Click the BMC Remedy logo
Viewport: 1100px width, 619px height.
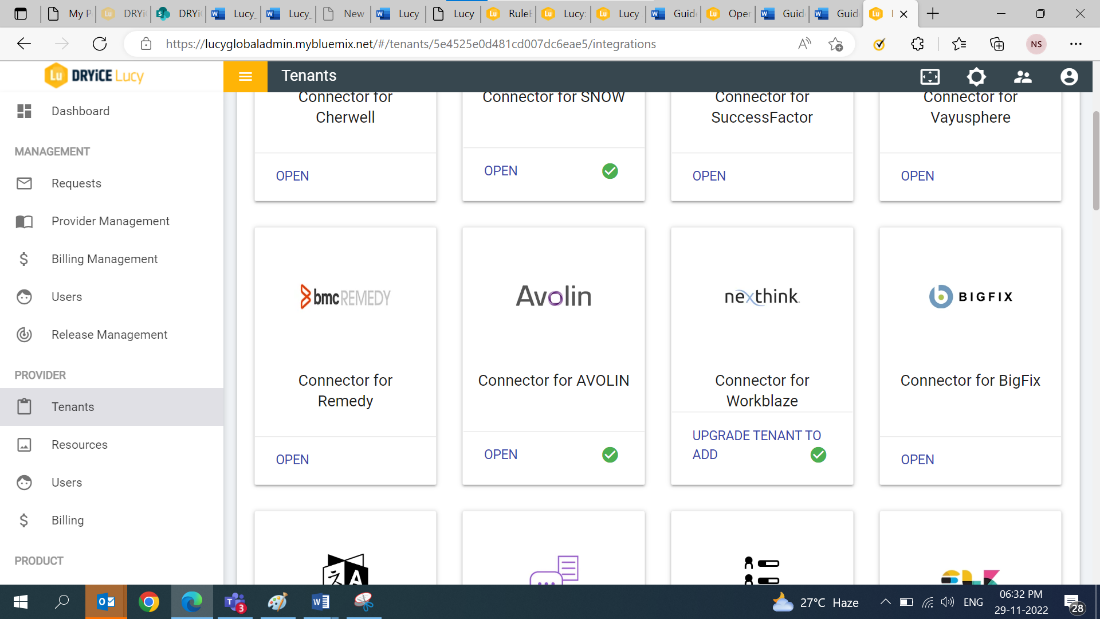point(345,297)
